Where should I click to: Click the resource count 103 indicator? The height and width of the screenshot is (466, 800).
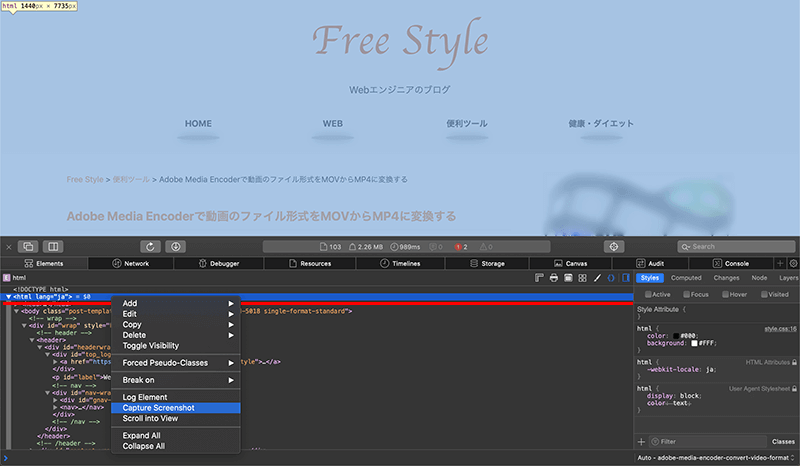330,247
